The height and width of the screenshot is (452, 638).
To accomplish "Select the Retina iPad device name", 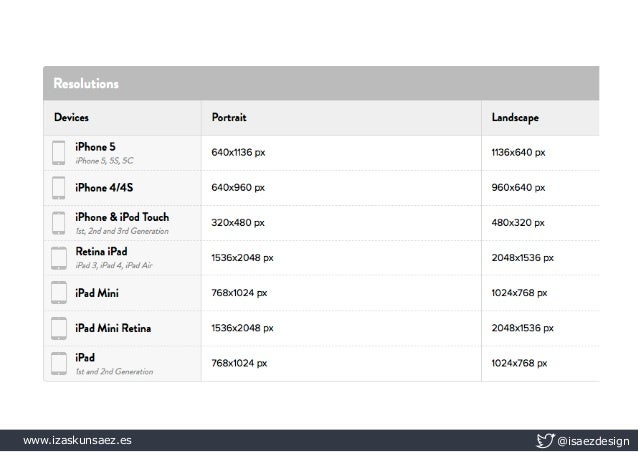I will pos(101,251).
